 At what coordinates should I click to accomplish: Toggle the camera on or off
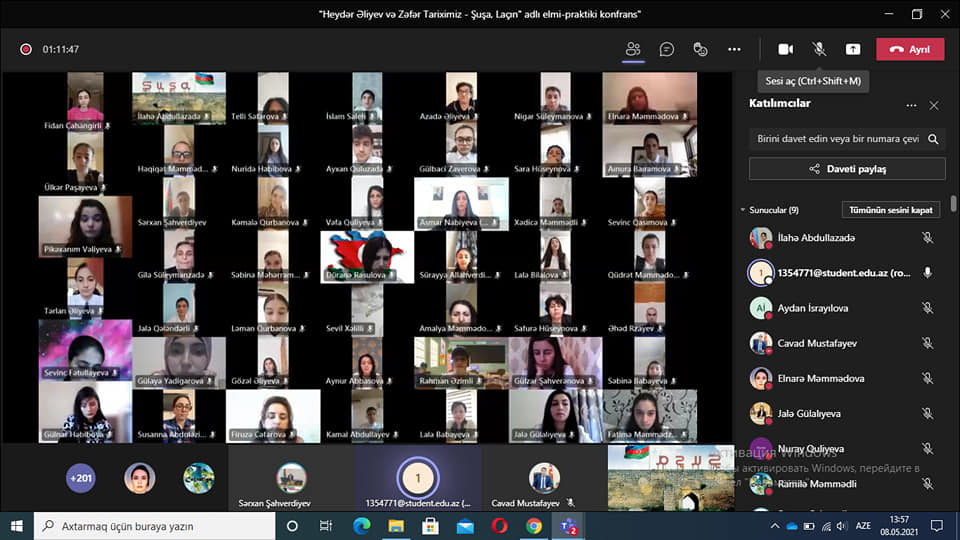point(786,49)
